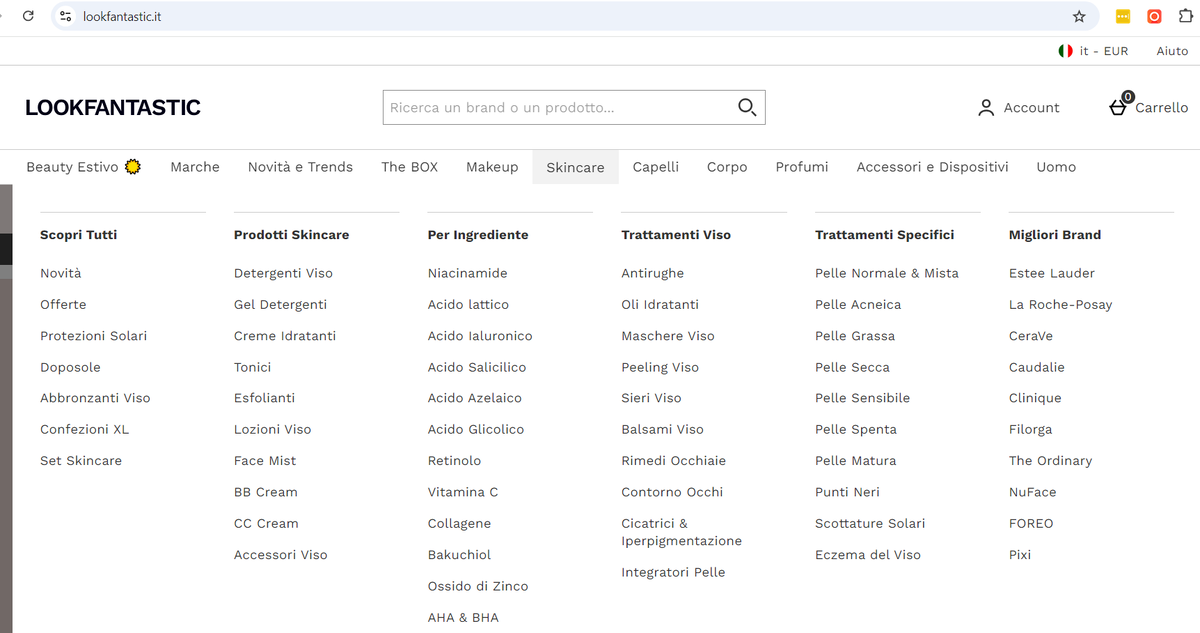Go to Pelle Sensibile

coord(862,398)
